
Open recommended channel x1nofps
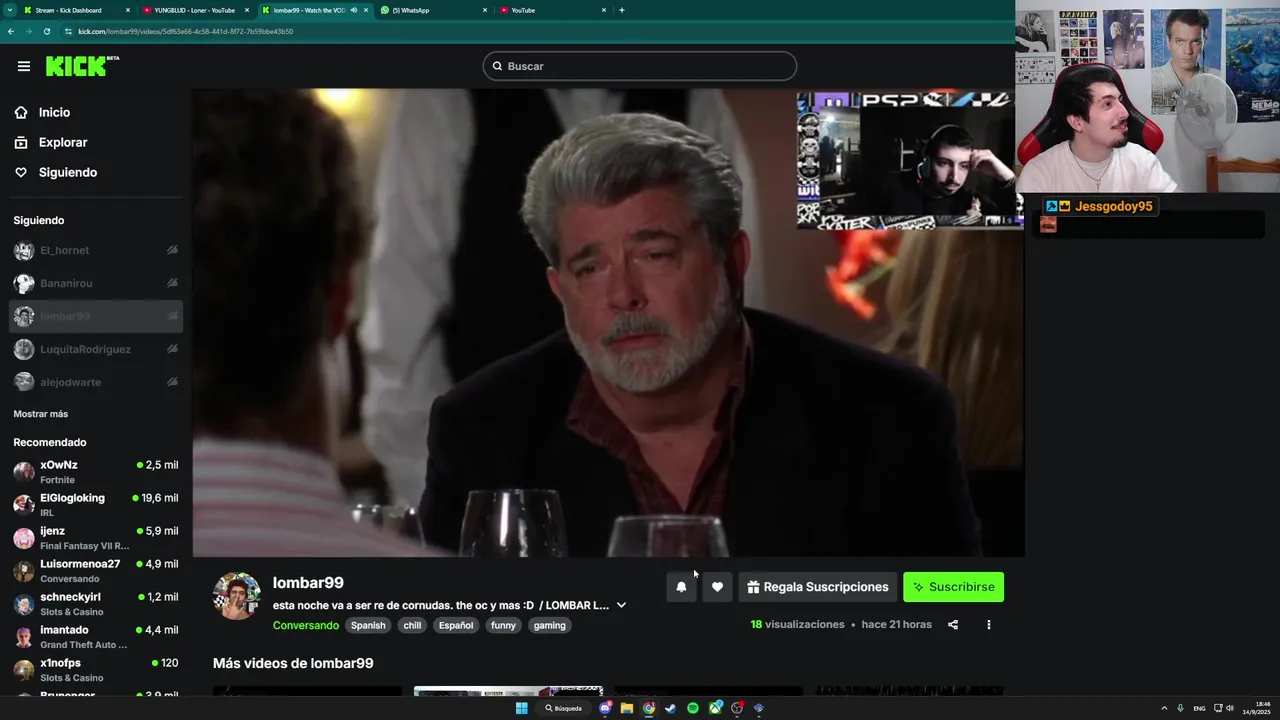point(95,670)
